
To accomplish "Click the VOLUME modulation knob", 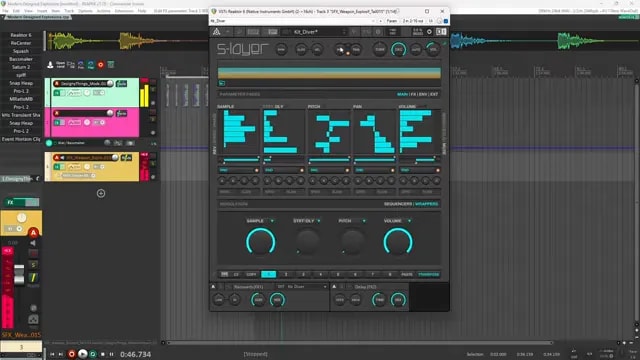I will click(398, 242).
